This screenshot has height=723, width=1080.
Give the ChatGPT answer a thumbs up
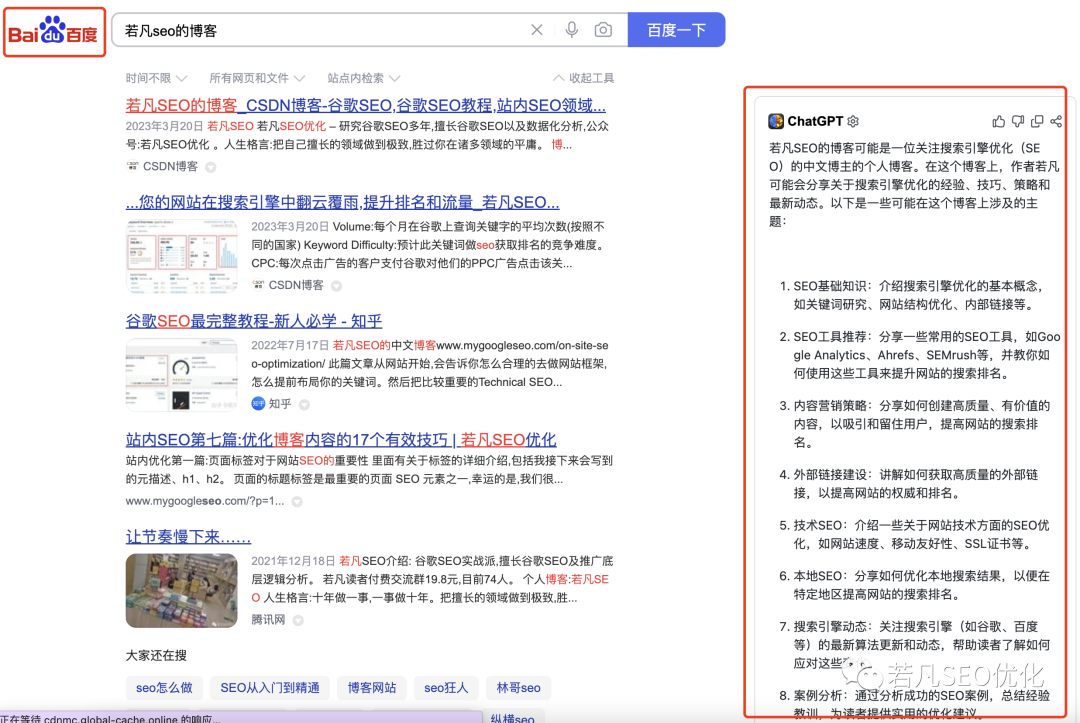tap(998, 121)
